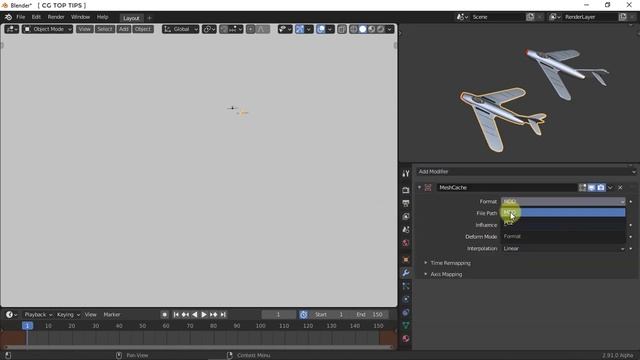Open the Edit menu
The height and width of the screenshot is (360, 640).
coord(36,17)
